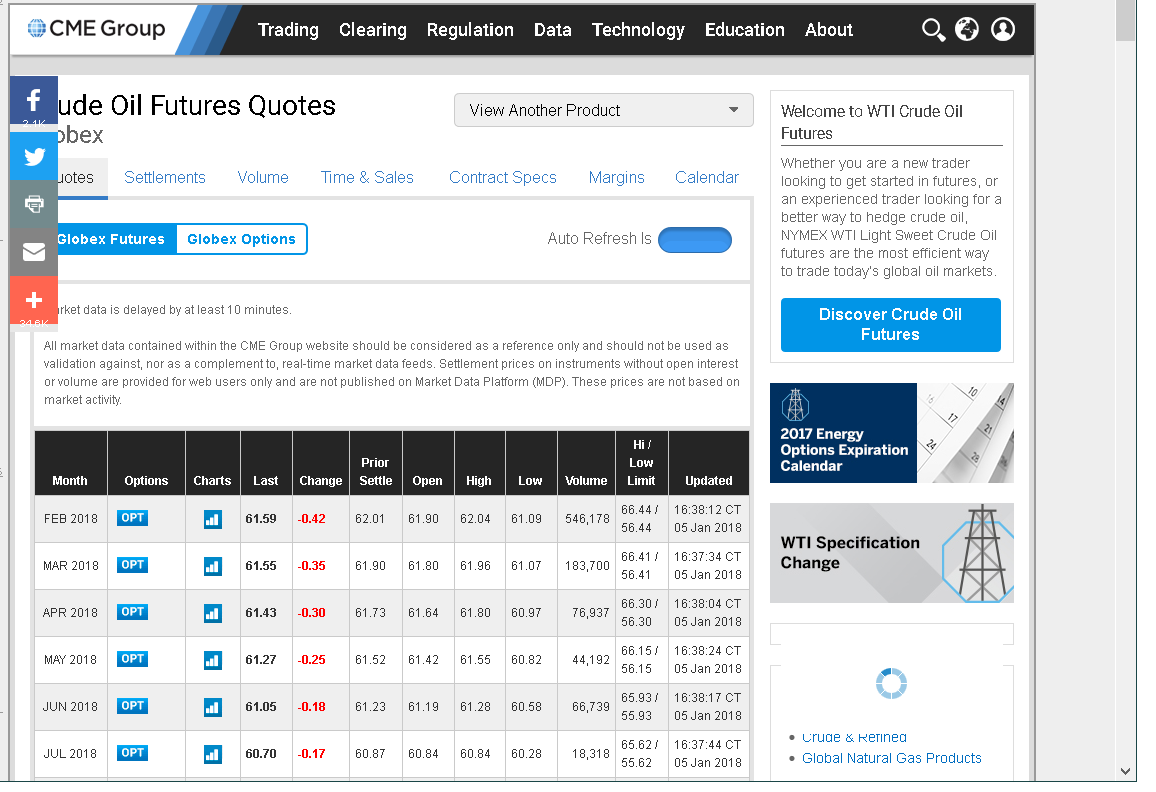Open chart icon for JUL 2018
The image size is (1156, 792).
click(212, 754)
